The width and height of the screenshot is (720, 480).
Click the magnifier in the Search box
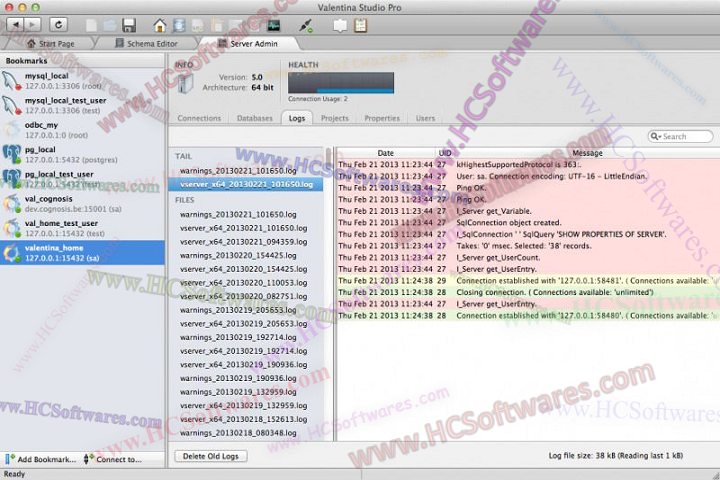click(x=655, y=136)
